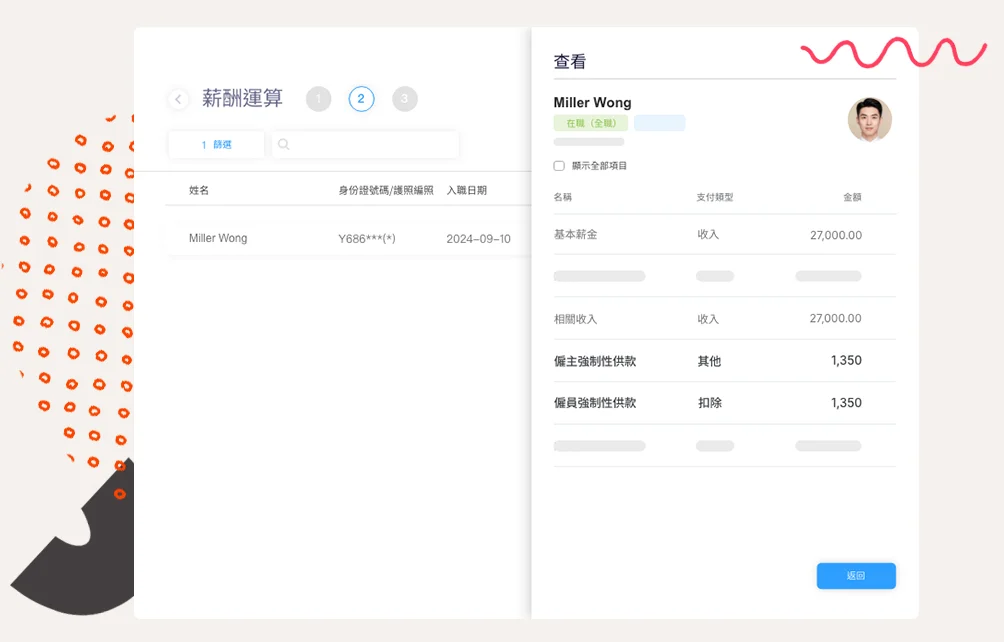Click the 身份證號碼/護照編照 column header
1004x642 pixels.
click(386, 190)
